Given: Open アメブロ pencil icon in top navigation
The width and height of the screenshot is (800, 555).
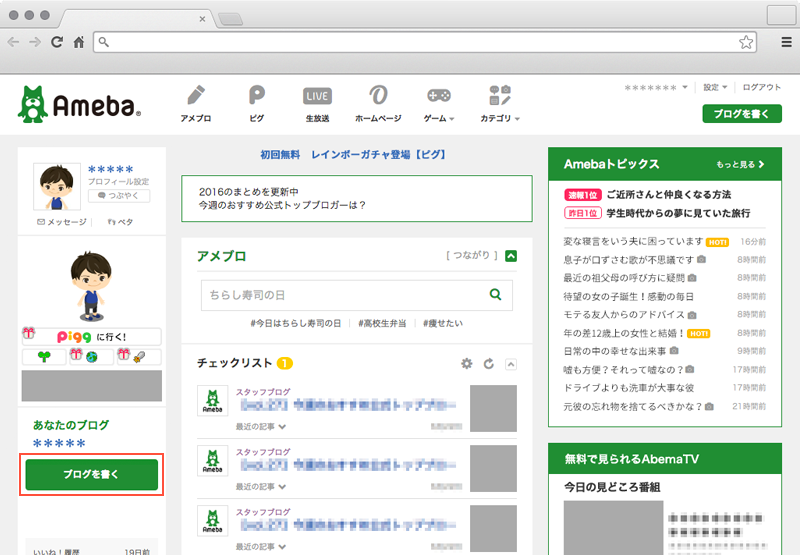Looking at the screenshot, I should click(x=196, y=104).
